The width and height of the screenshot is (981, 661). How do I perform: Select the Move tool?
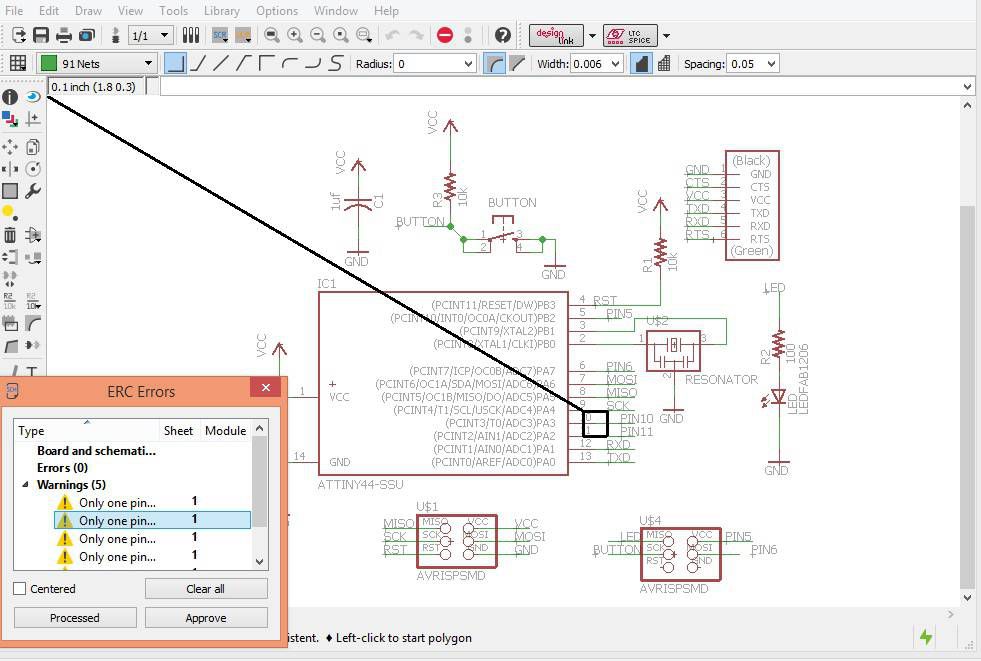click(10, 147)
